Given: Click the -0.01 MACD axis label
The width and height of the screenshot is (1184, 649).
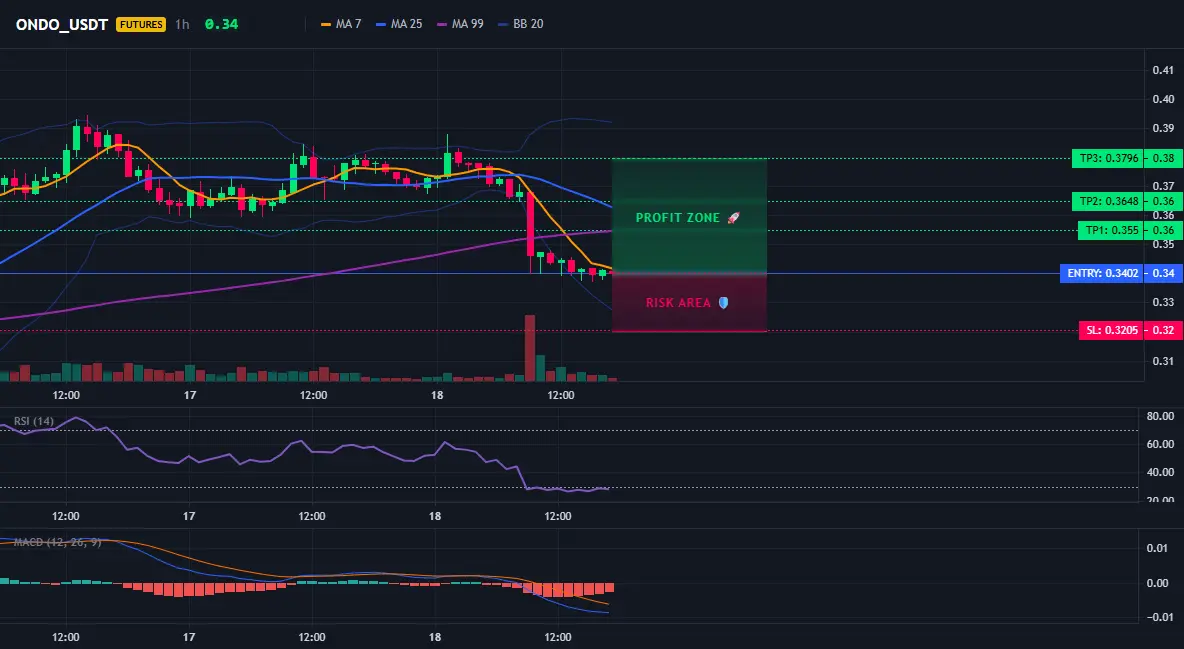Looking at the screenshot, I should [1160, 618].
